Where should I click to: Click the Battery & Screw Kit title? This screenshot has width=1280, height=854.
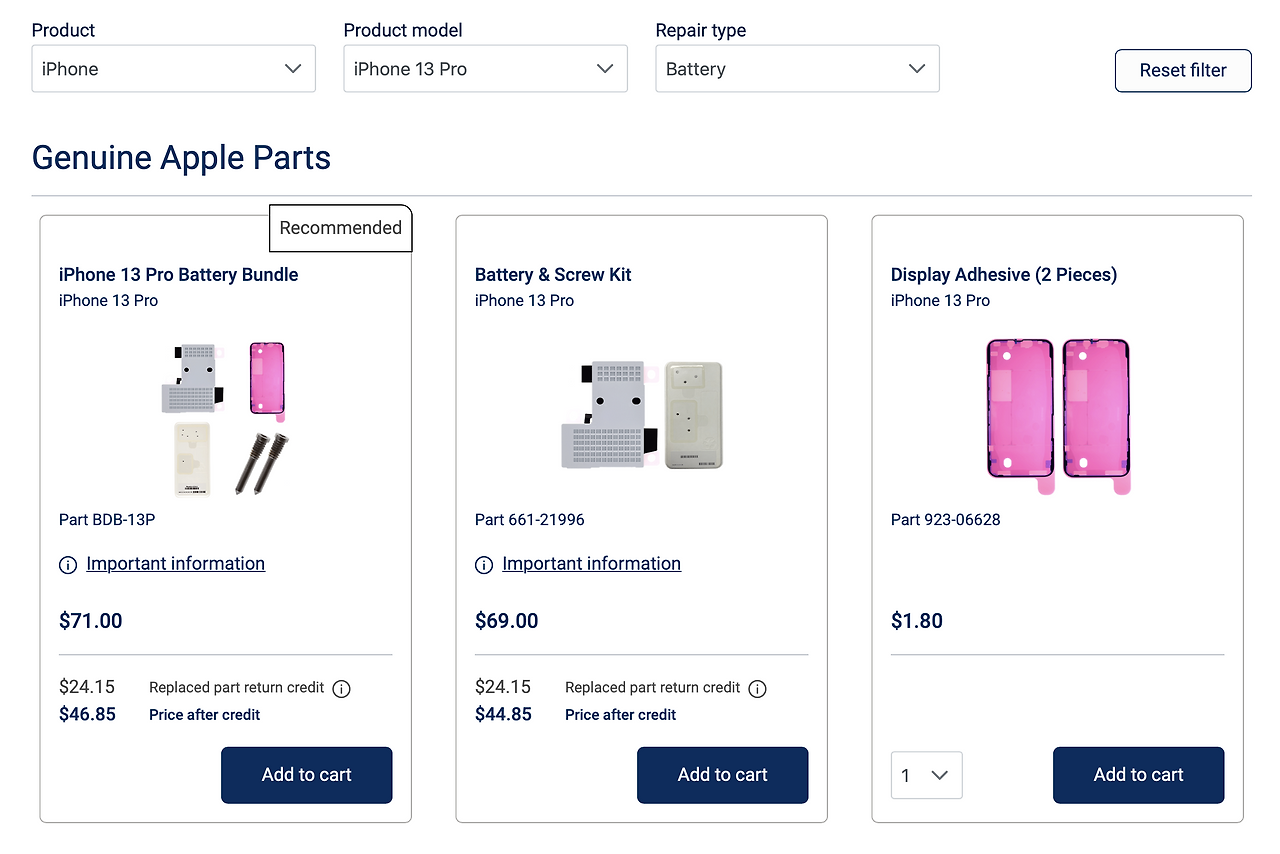tap(553, 275)
